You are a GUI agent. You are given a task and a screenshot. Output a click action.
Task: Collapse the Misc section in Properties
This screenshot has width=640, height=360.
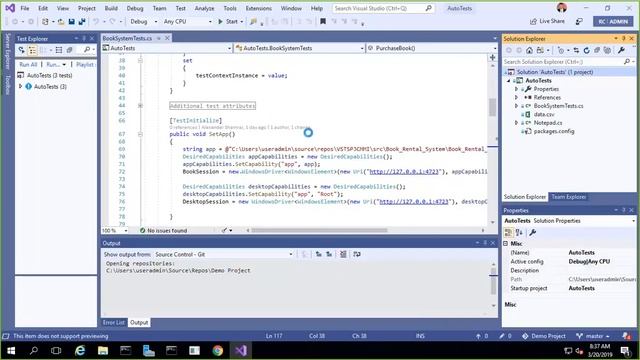point(506,243)
